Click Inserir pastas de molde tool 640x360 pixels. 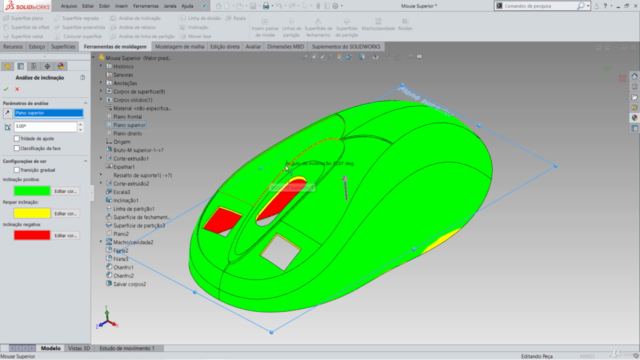click(265, 28)
